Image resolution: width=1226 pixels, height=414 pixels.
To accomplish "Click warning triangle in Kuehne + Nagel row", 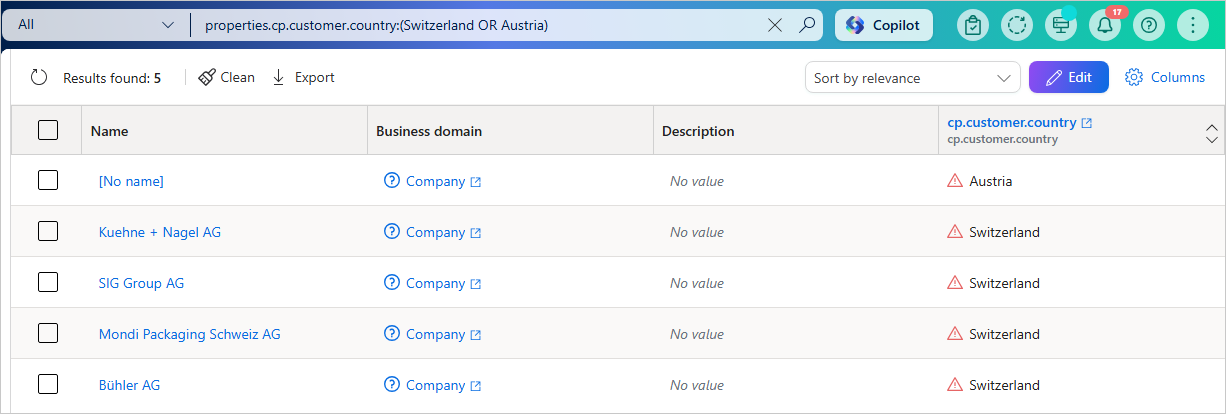I will (955, 232).
